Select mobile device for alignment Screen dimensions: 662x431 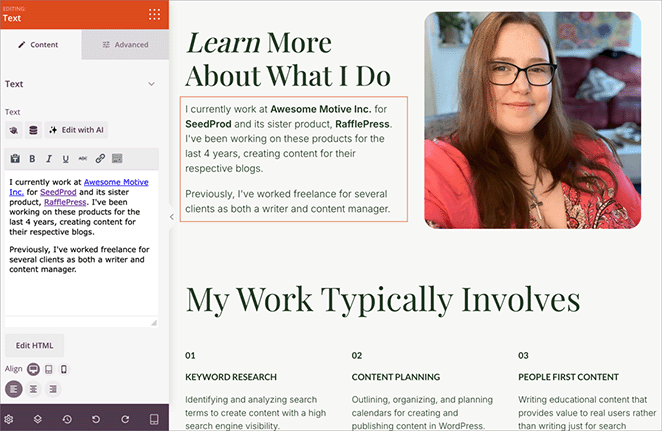coord(64,369)
